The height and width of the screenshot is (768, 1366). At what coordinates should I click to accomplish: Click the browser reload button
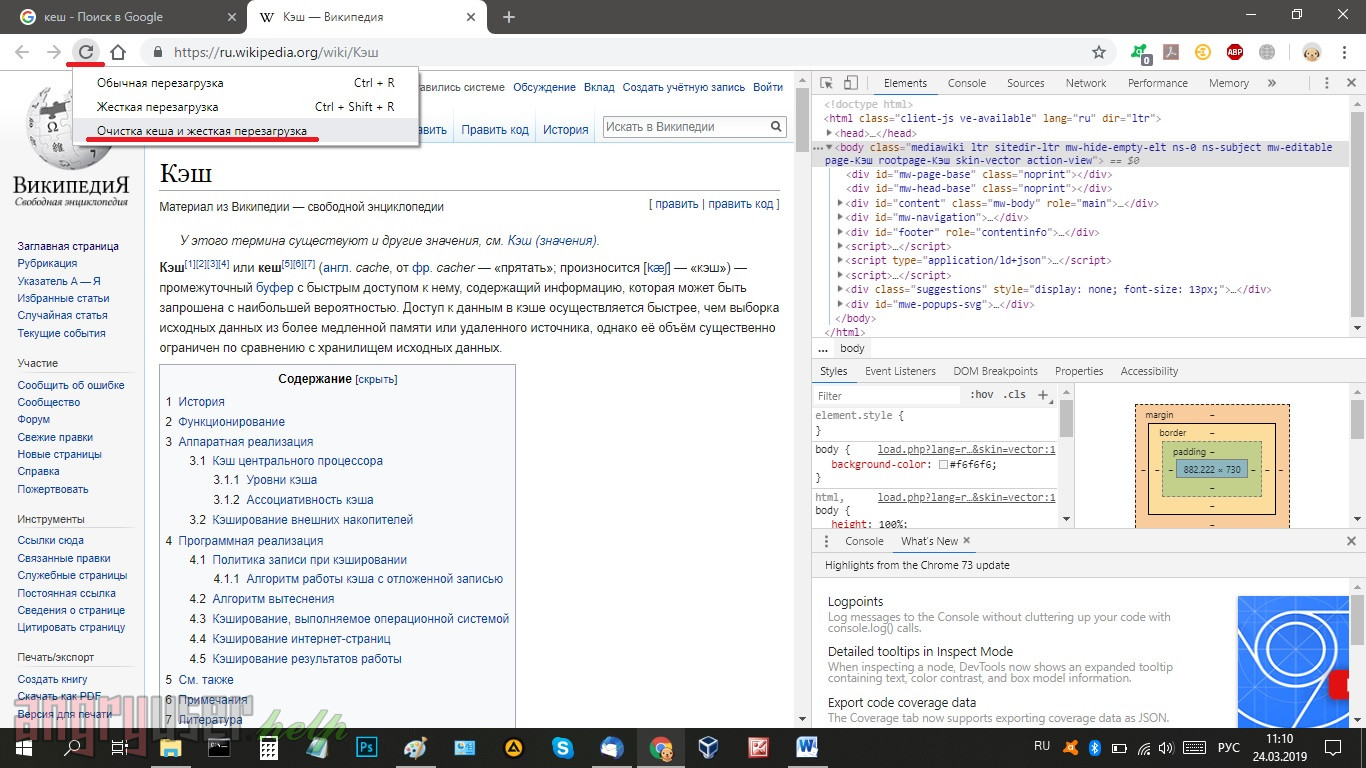click(86, 52)
